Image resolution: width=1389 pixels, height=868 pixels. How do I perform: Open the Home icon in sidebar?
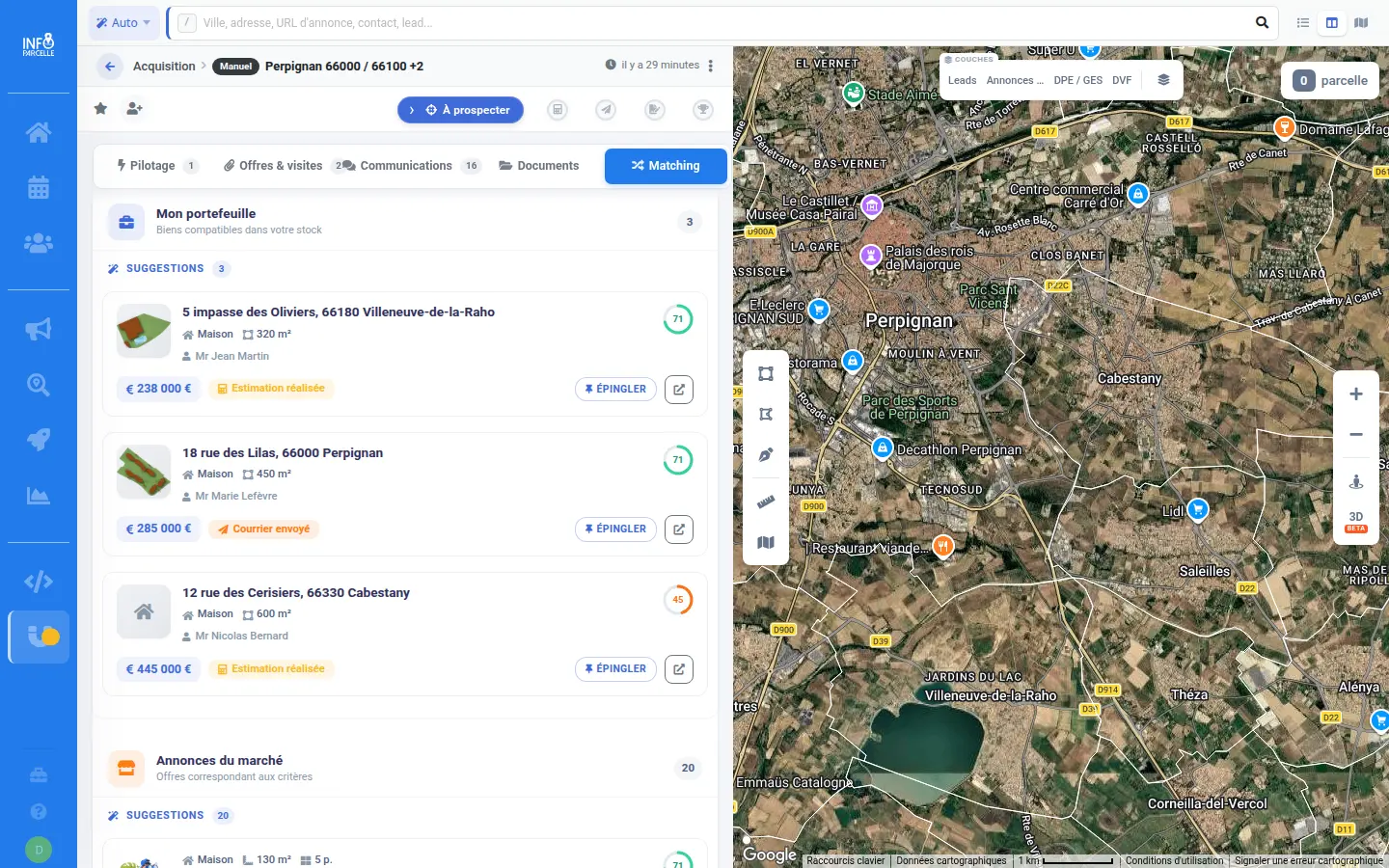click(39, 132)
